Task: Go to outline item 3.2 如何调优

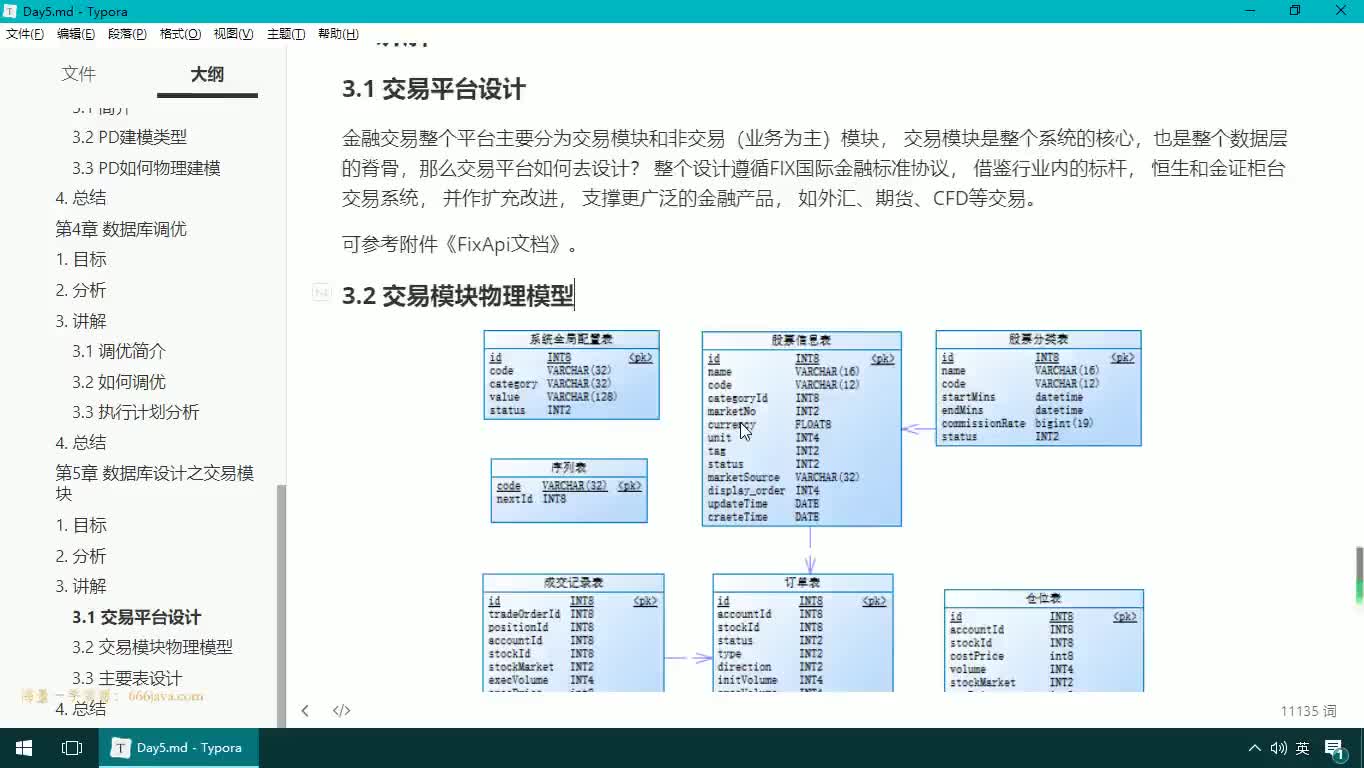Action: (119, 382)
